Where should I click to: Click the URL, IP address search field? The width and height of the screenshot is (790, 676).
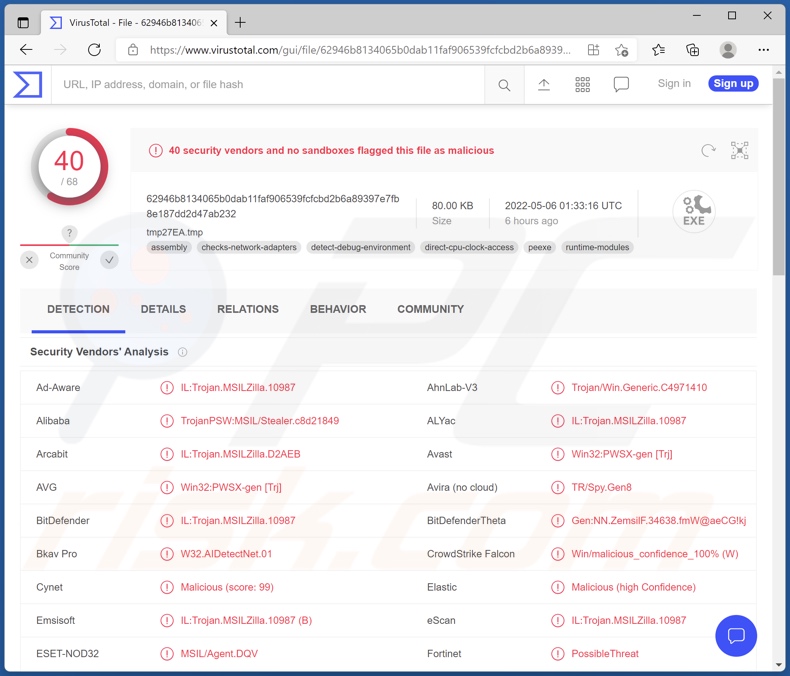point(267,85)
